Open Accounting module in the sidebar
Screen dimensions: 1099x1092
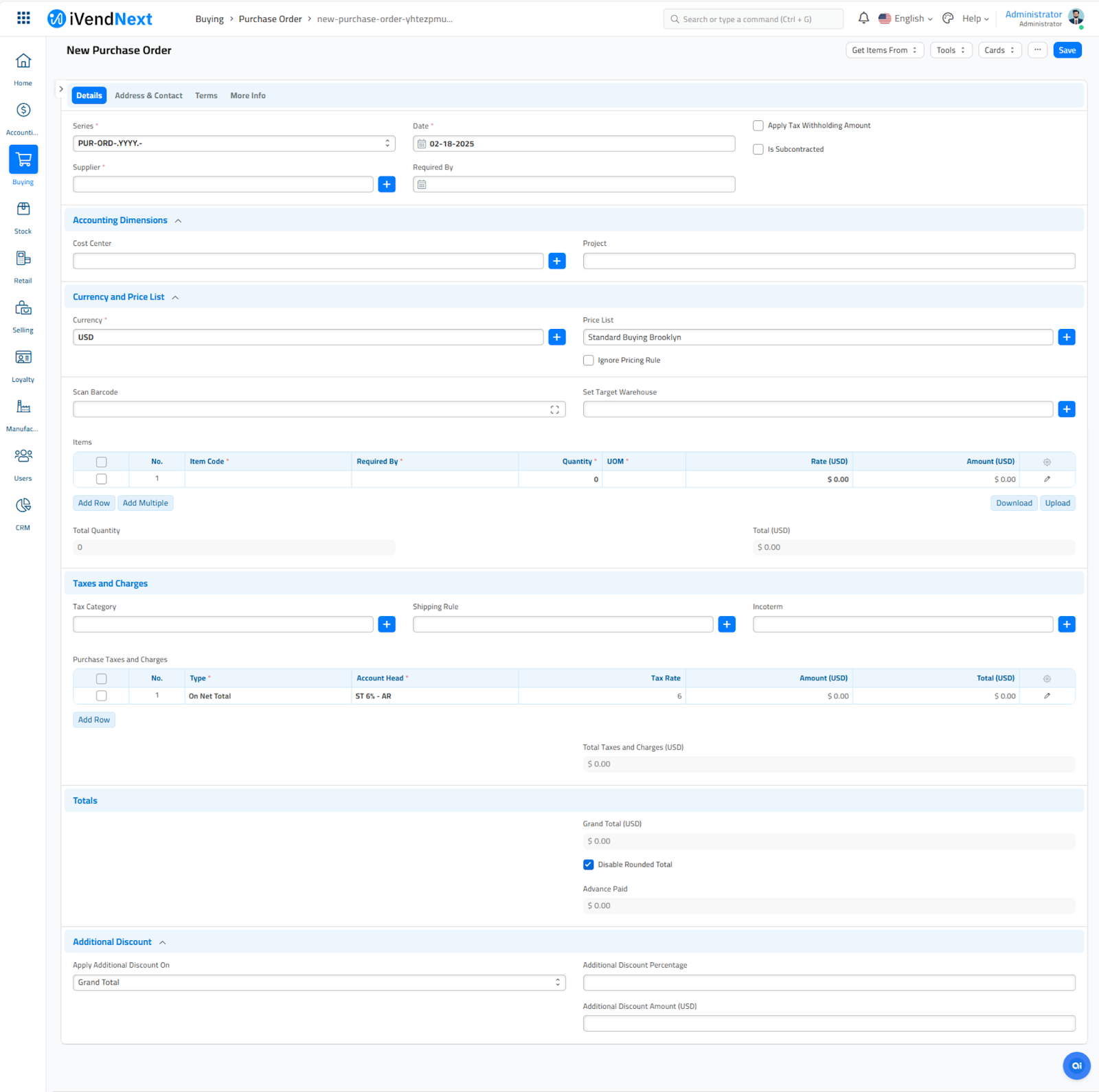pyautogui.click(x=23, y=119)
